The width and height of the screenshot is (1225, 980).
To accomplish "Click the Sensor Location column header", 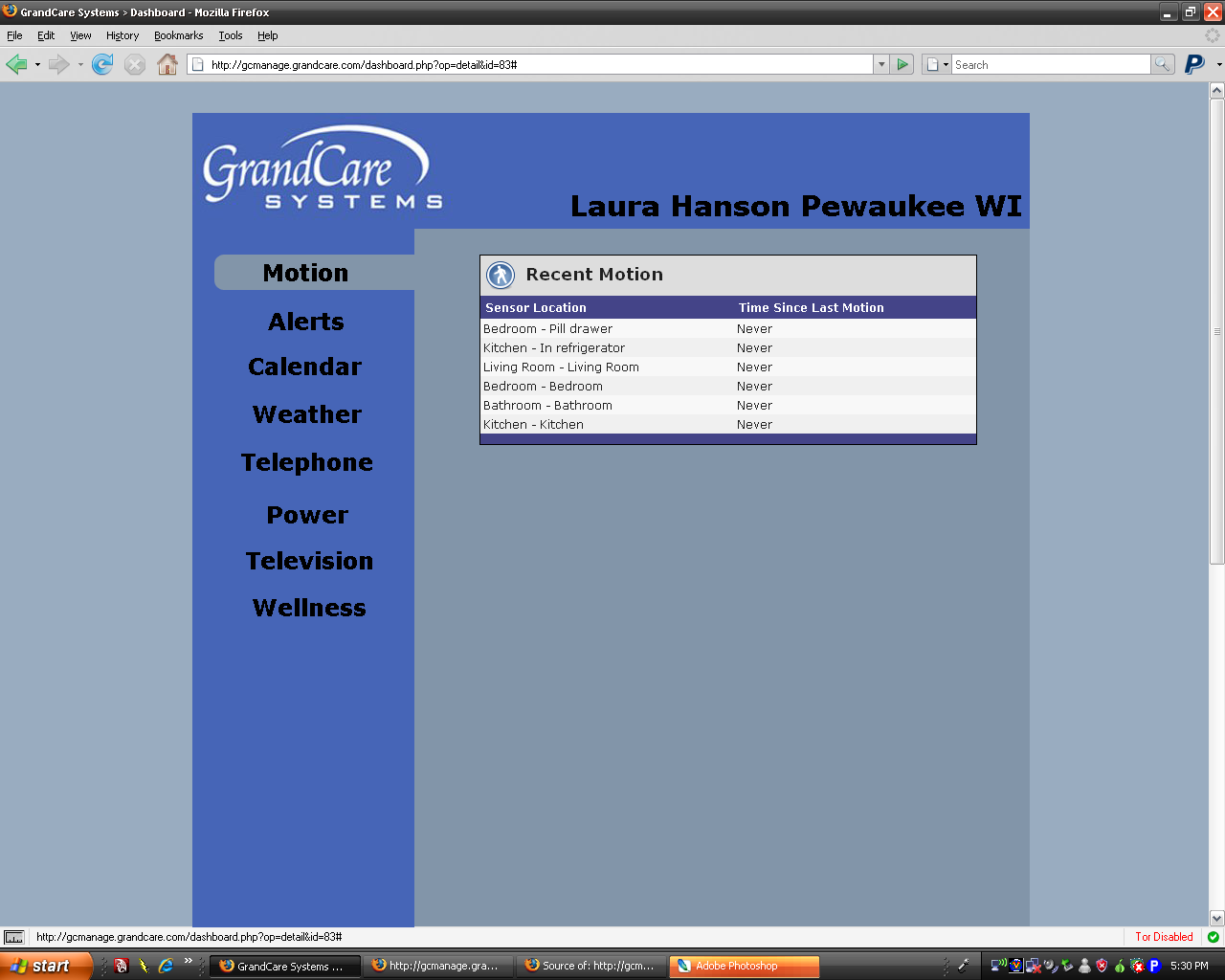I will coord(536,307).
